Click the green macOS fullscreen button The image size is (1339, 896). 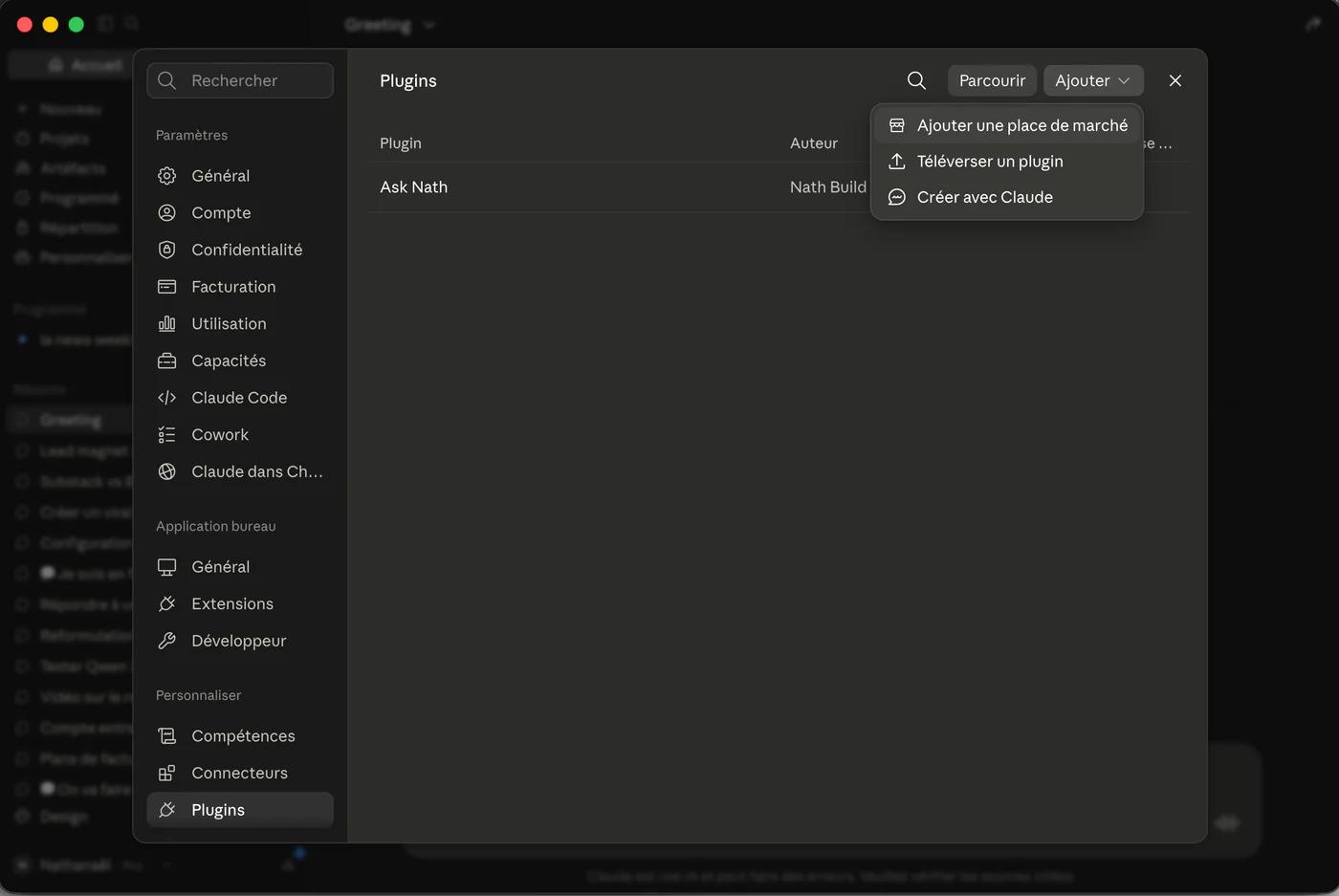tap(77, 25)
